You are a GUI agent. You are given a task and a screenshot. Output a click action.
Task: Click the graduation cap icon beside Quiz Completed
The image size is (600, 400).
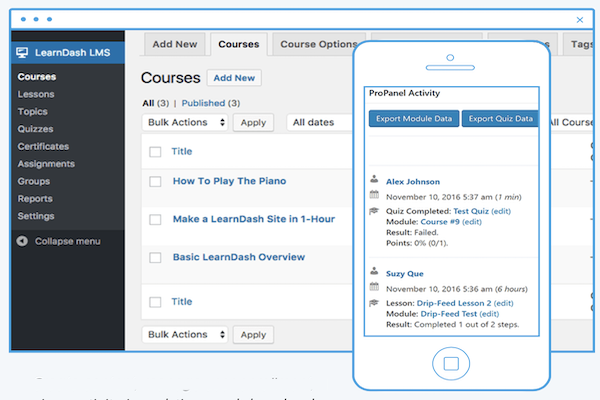point(374,211)
